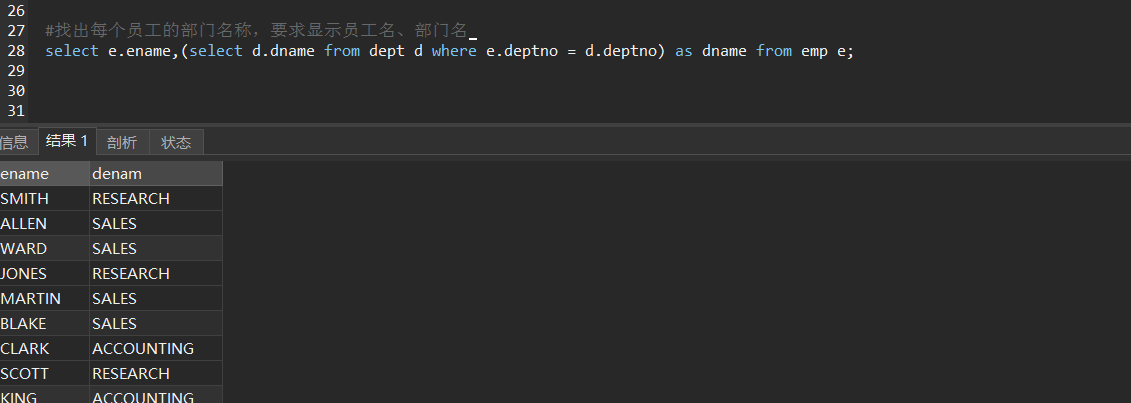
Task: Click ACCOUNTING in KING's row
Action: pos(156,396)
